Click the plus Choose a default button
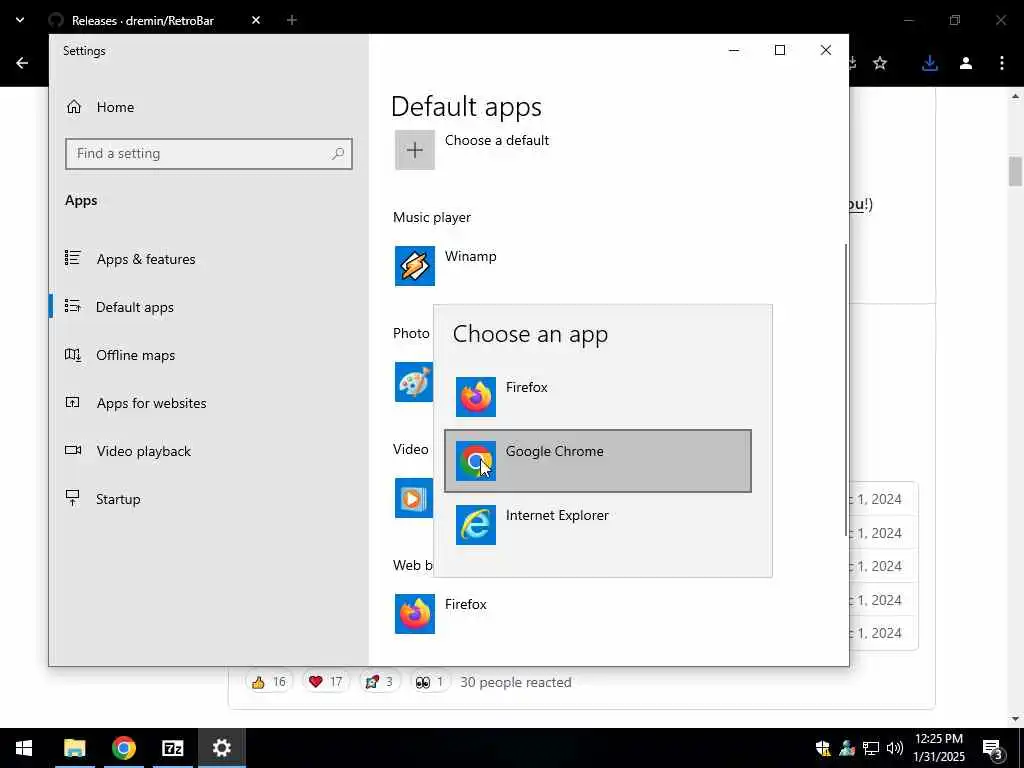This screenshot has height=768, width=1024. 415,150
